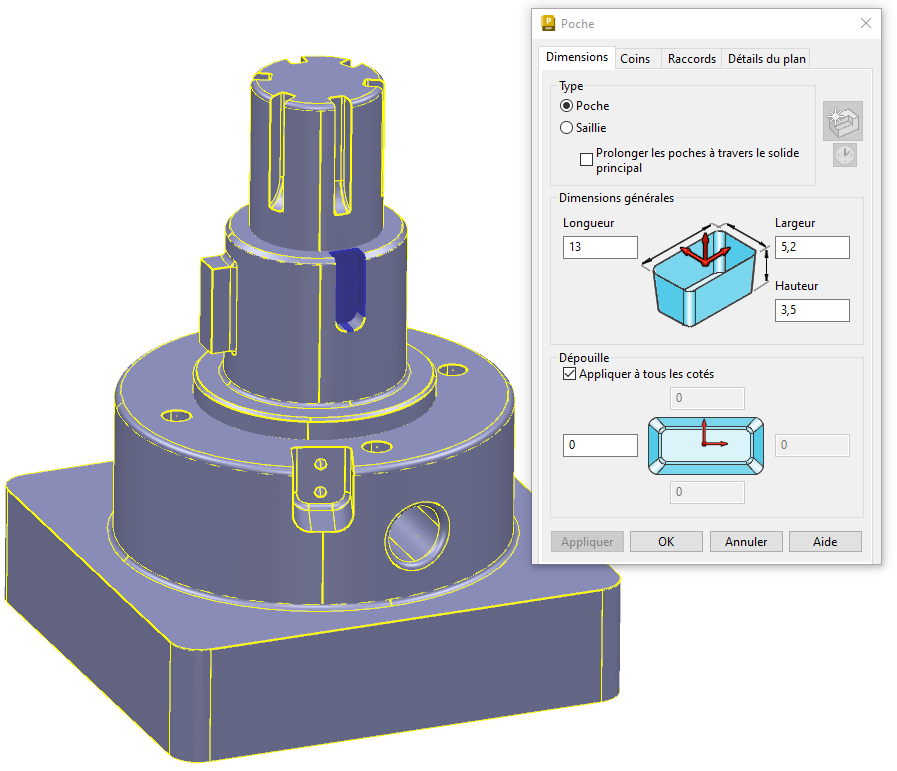Switch to the Coins tab
897x771 pixels.
(x=637, y=59)
